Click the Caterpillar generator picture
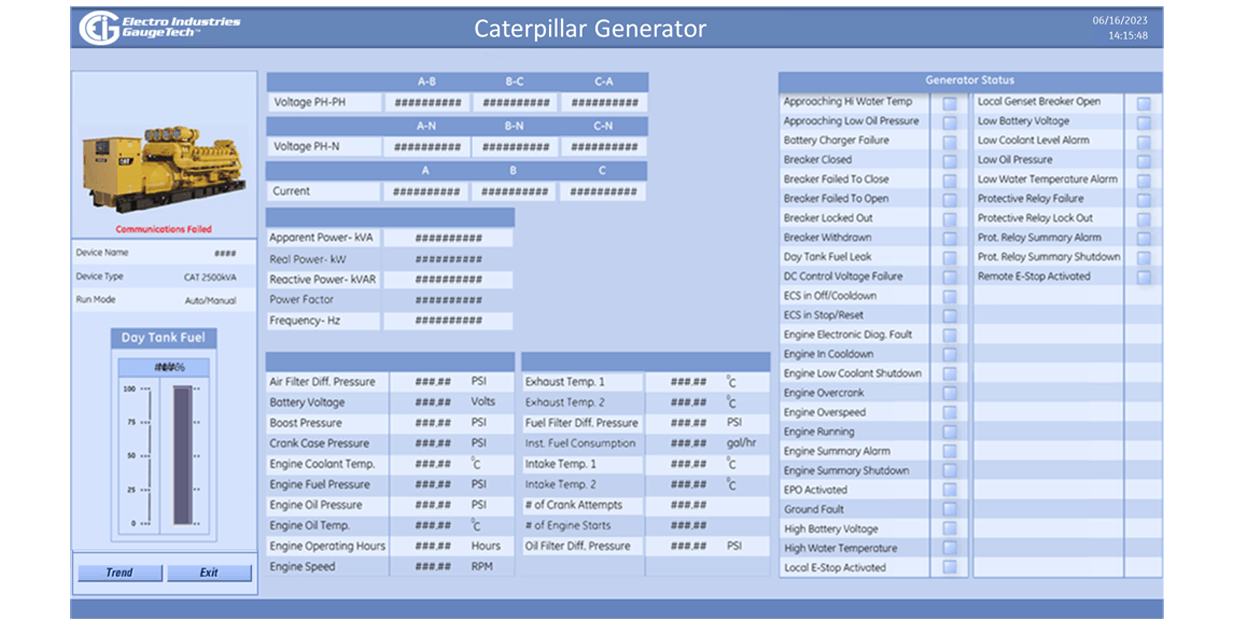1234x625 pixels. 164,167
